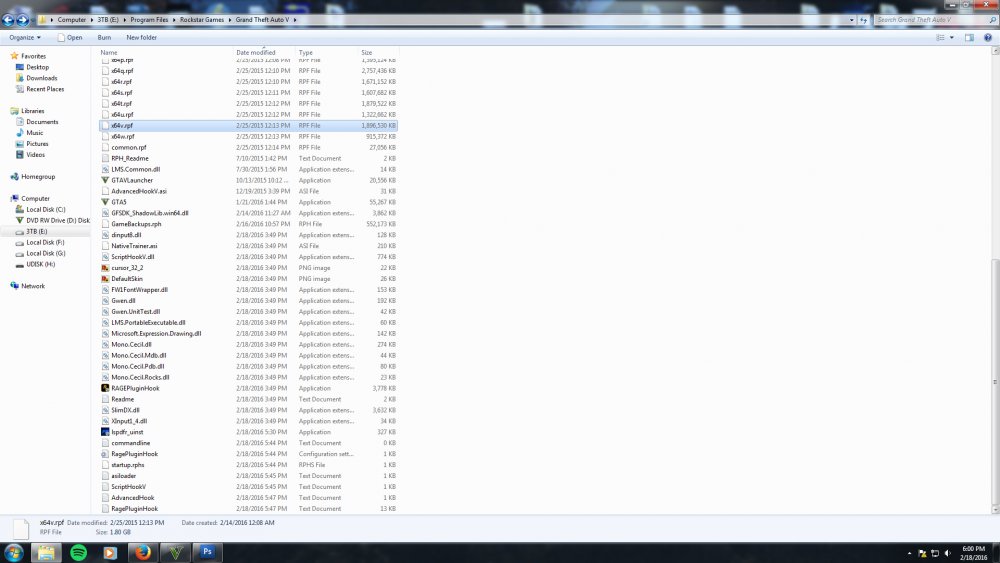The height and width of the screenshot is (563, 1000).
Task: Select the cursor_32_2 PNG image icon
Action: (105, 268)
